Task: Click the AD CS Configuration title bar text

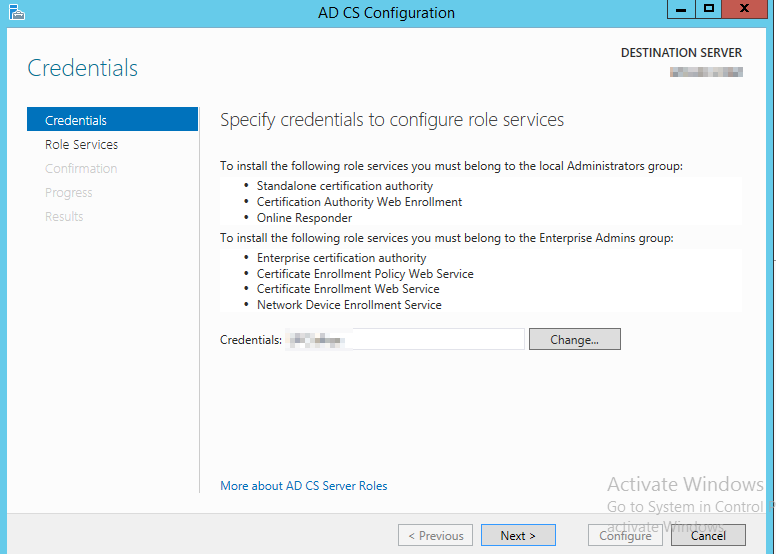Action: [385, 13]
